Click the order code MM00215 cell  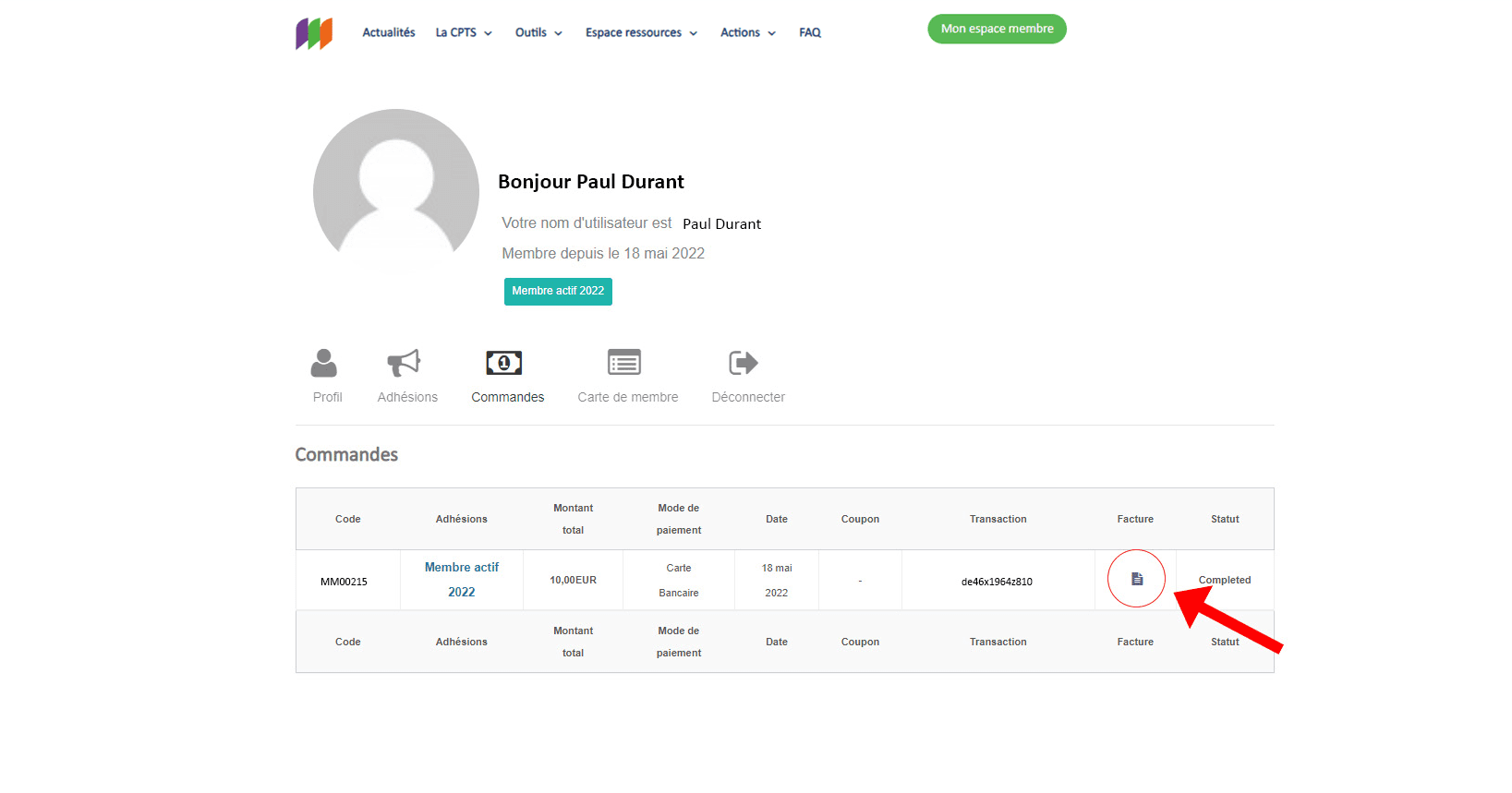pyautogui.click(x=344, y=582)
